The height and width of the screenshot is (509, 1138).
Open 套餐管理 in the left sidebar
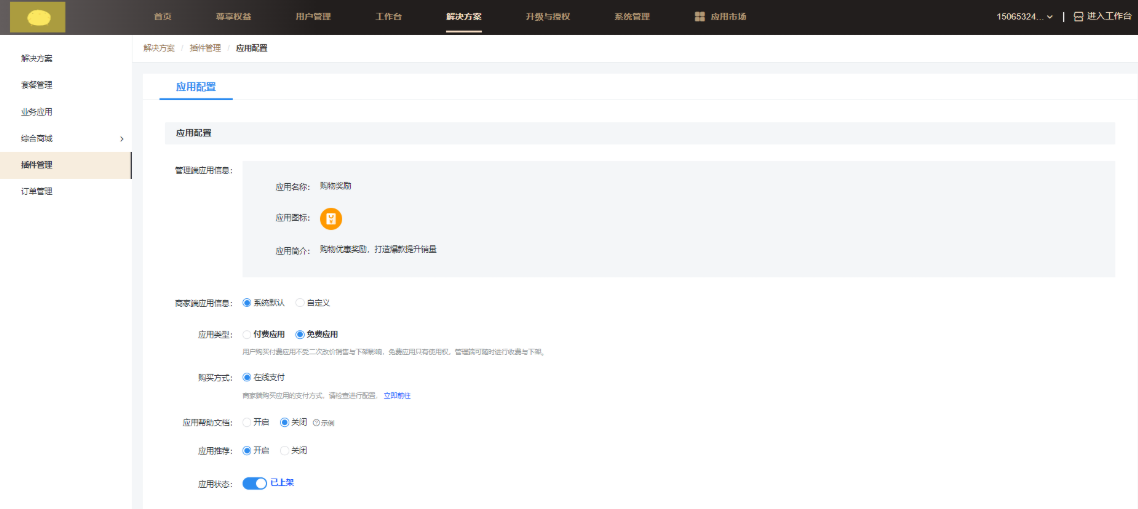pos(37,85)
